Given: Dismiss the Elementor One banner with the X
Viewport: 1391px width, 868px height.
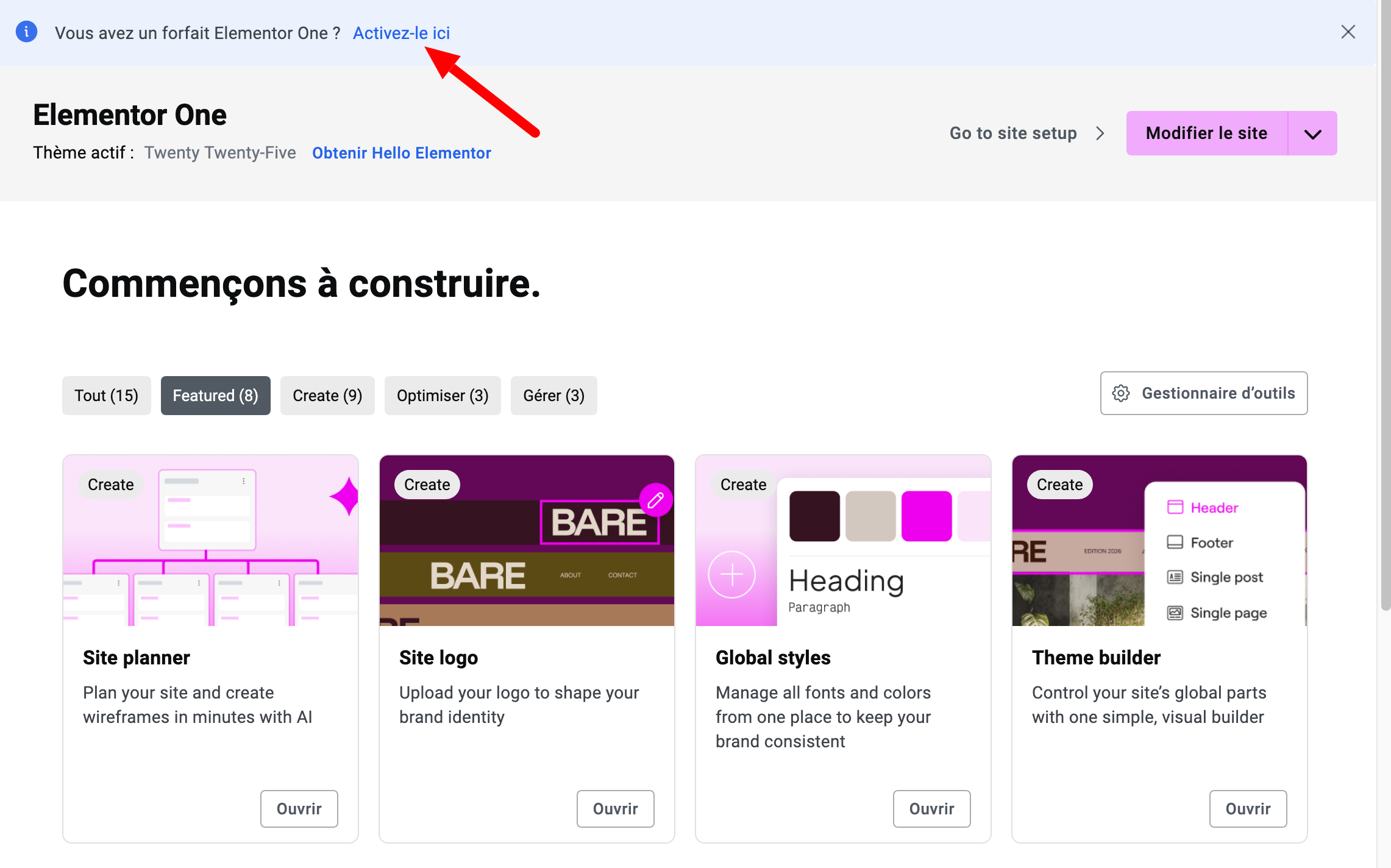Looking at the screenshot, I should (x=1348, y=32).
